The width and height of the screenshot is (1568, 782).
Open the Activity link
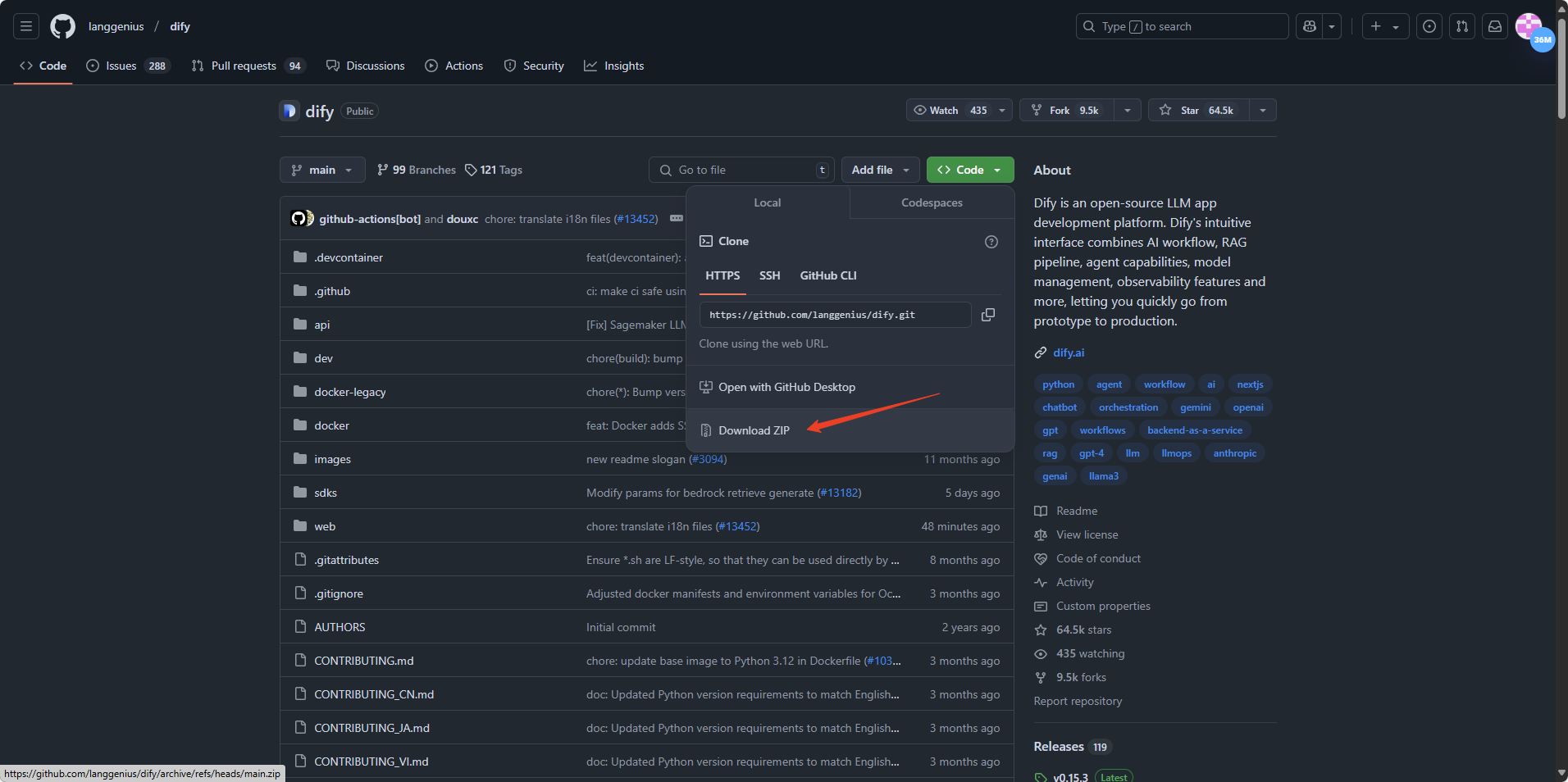1074,582
